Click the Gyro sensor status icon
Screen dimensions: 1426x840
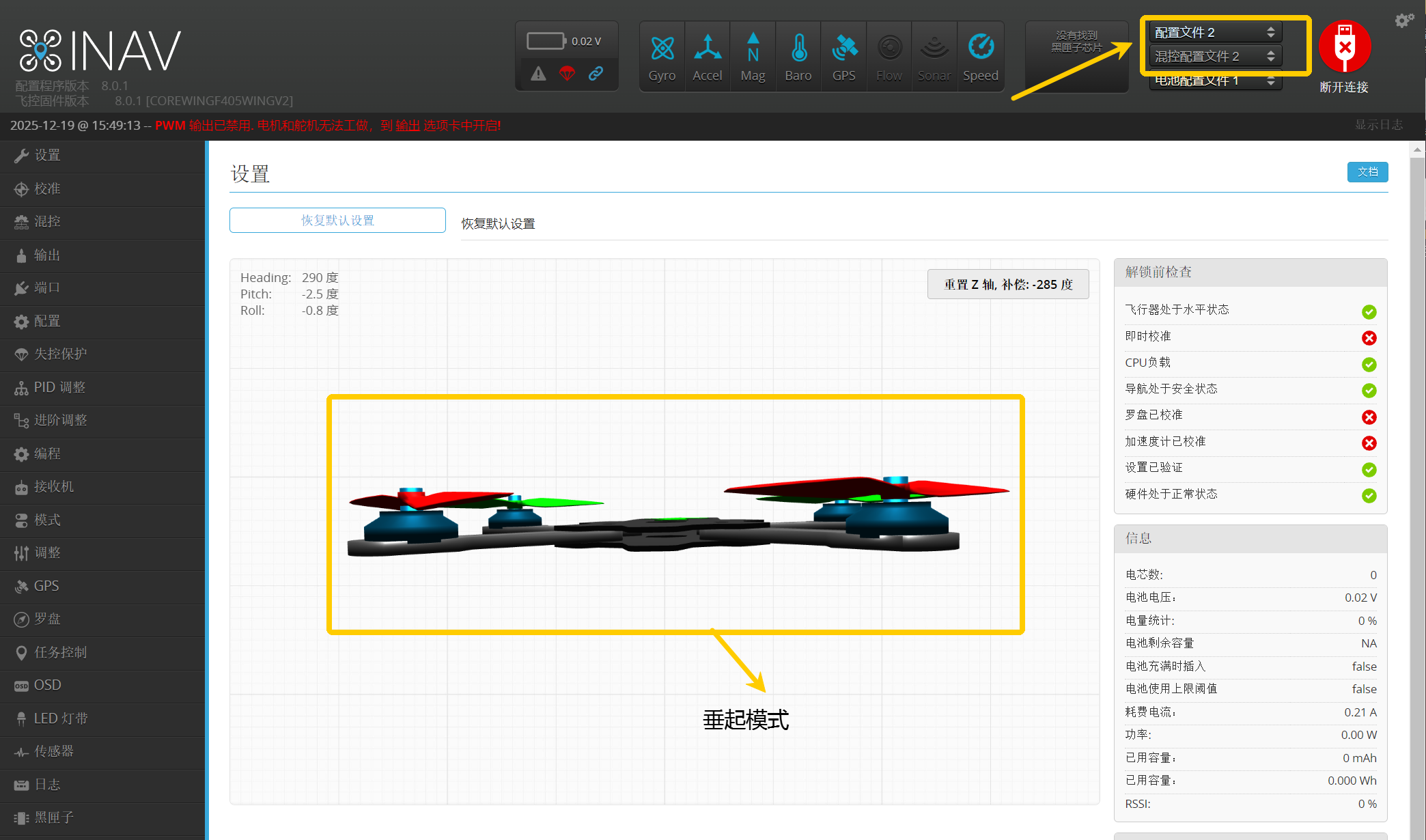tap(662, 49)
